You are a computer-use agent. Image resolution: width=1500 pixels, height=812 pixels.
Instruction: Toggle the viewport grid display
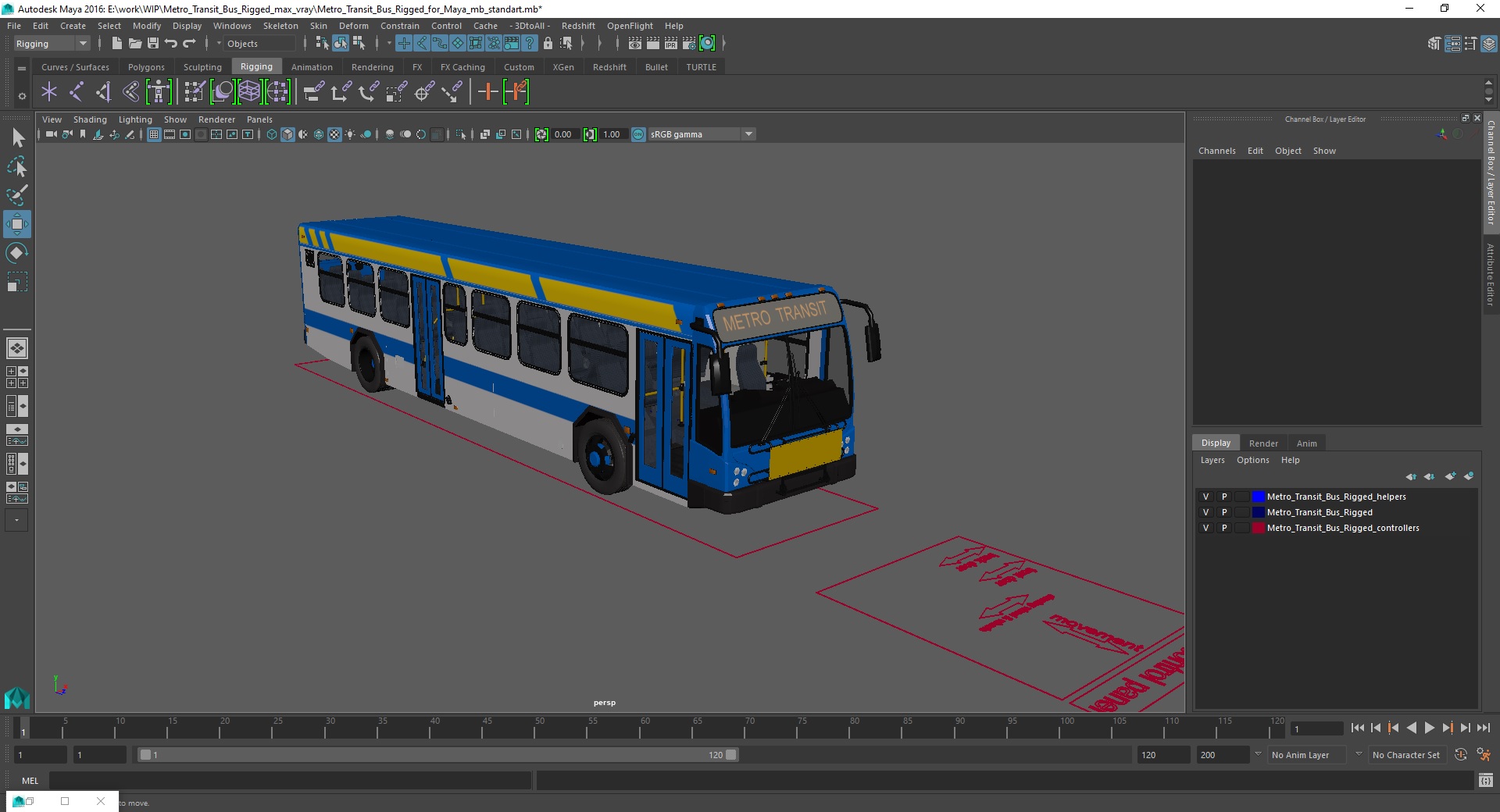click(154, 134)
